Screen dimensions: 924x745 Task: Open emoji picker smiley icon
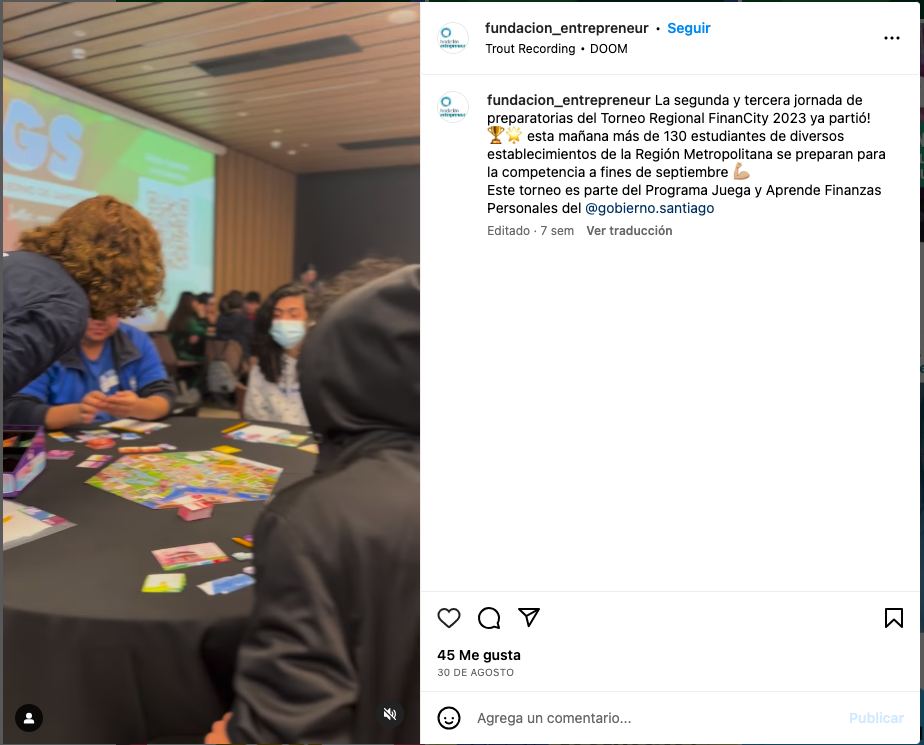tap(448, 718)
